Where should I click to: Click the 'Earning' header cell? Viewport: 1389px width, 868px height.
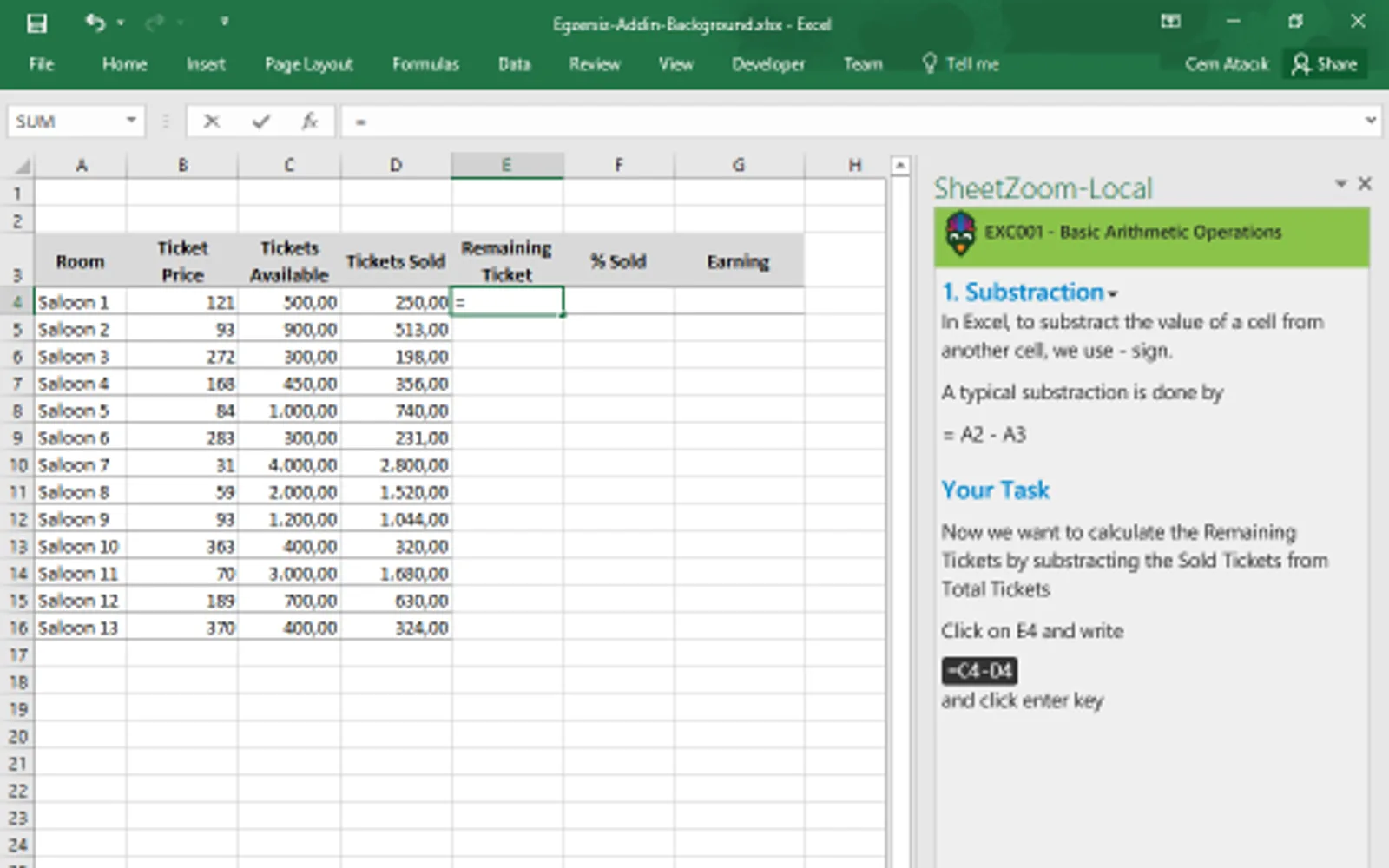(x=739, y=261)
